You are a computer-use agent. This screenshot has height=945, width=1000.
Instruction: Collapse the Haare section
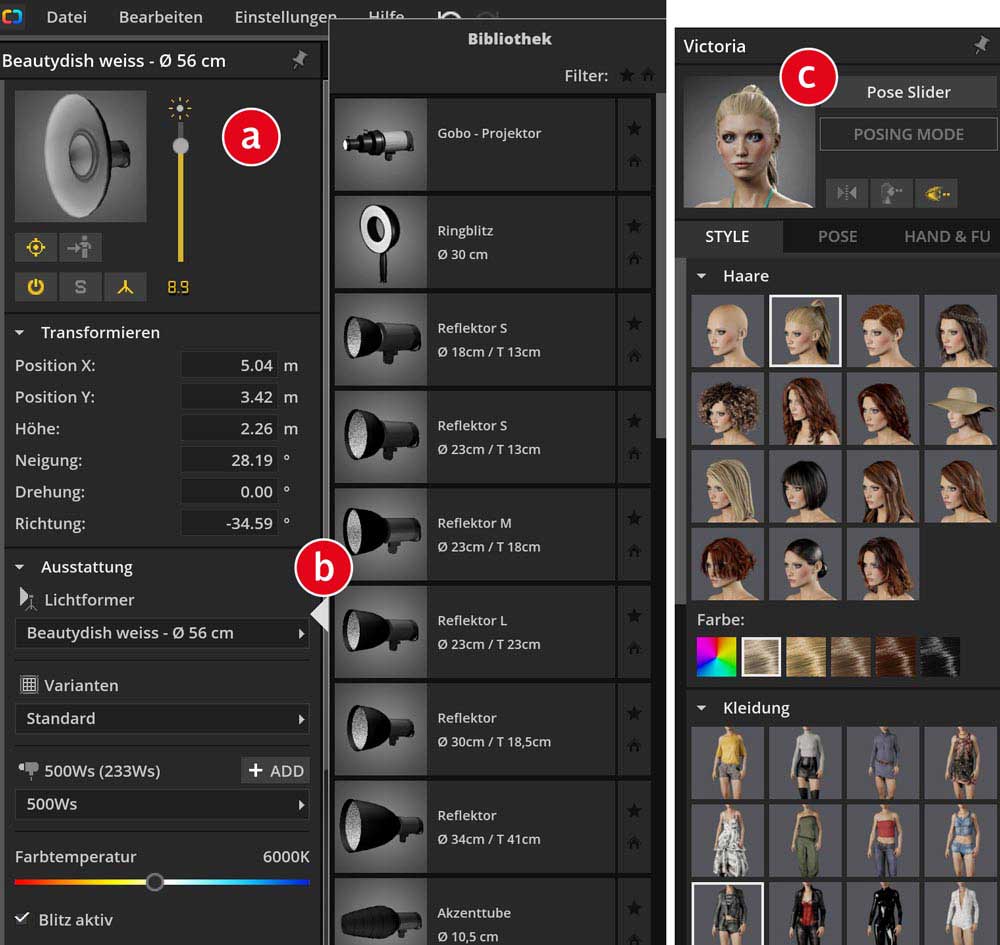pos(702,276)
